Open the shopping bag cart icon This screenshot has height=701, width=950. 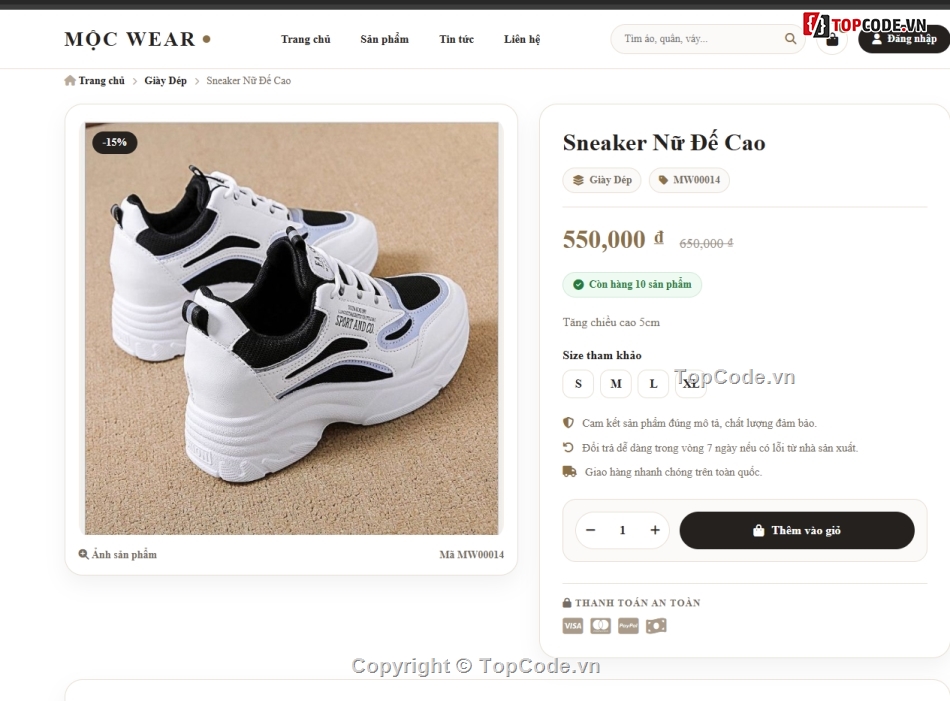click(x=832, y=40)
